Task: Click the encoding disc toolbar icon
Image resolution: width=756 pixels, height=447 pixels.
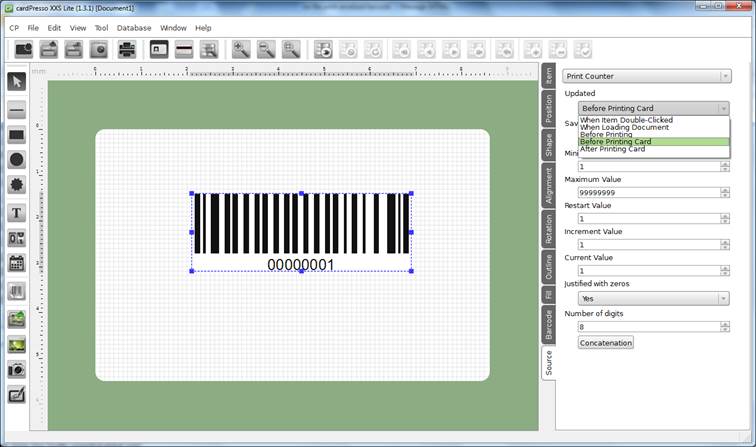Action: click(99, 49)
